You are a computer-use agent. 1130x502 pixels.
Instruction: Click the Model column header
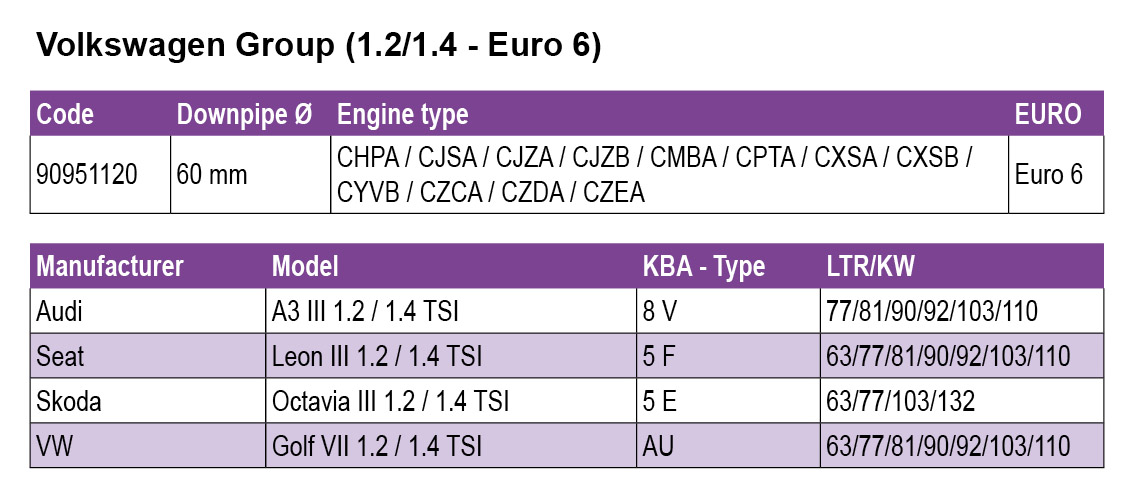(x=305, y=267)
